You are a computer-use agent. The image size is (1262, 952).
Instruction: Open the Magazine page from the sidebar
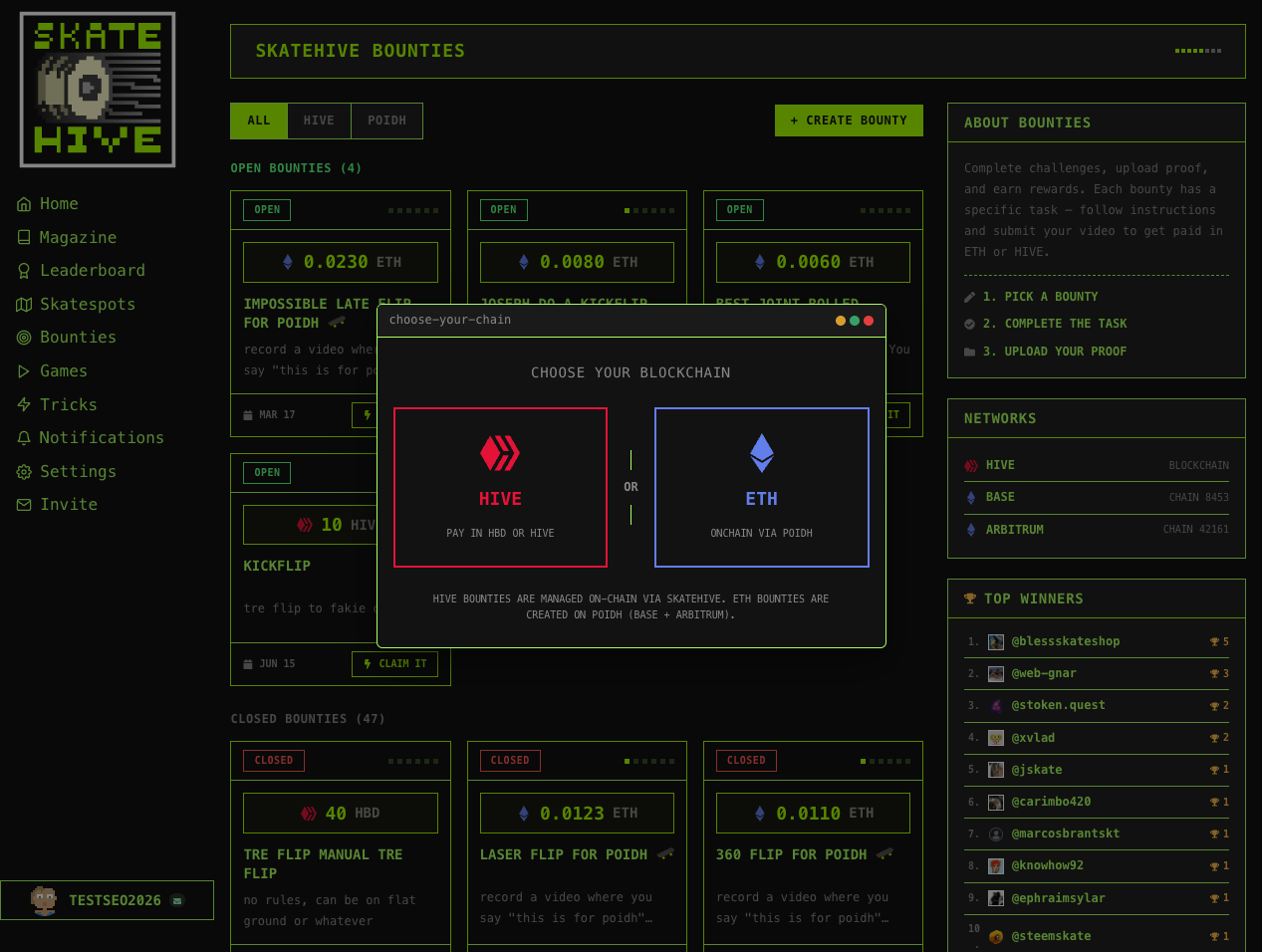78,237
